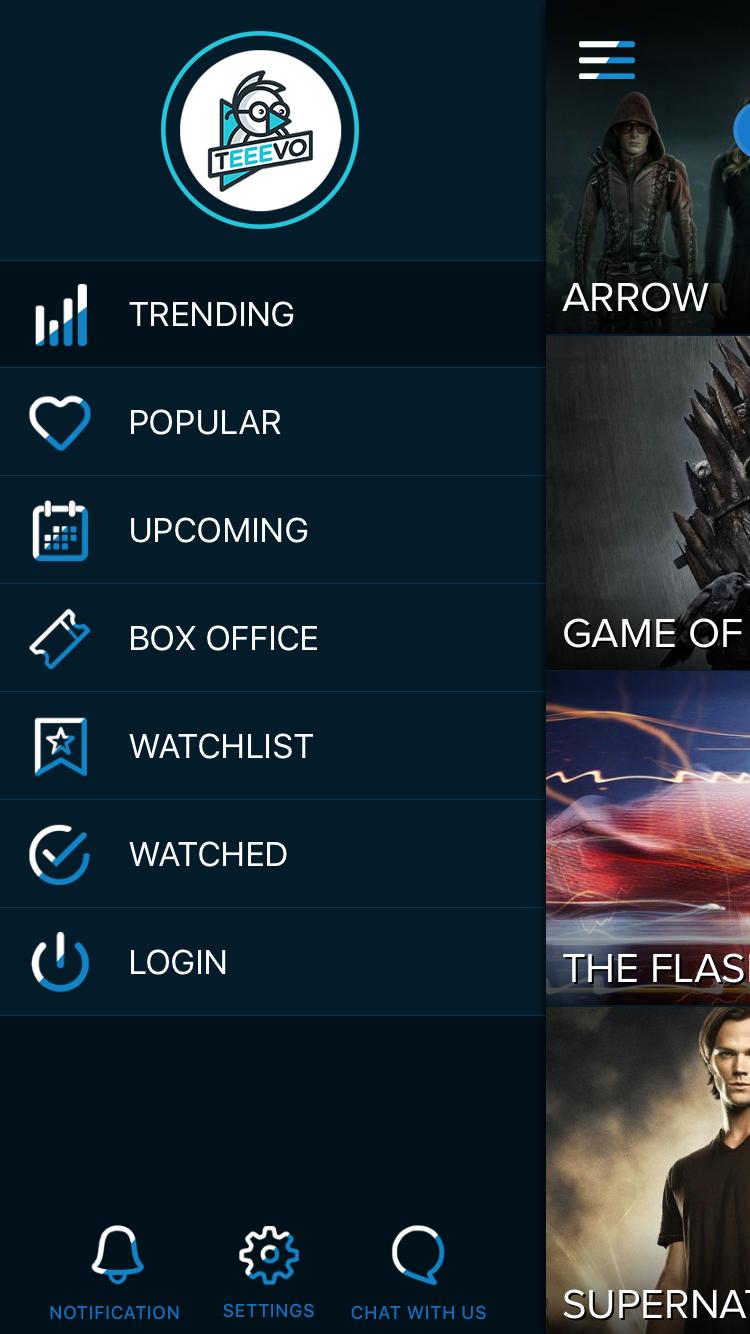The height and width of the screenshot is (1334, 750).
Task: Click the Box Office ticket icon
Action: click(60, 639)
